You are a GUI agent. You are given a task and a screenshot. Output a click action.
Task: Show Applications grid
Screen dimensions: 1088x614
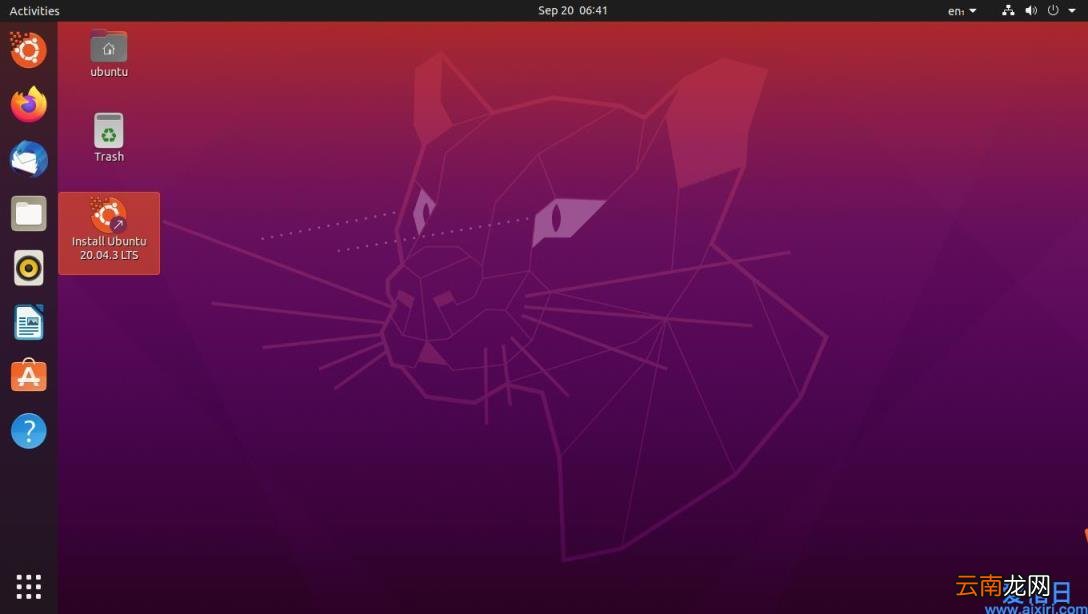pos(28,586)
